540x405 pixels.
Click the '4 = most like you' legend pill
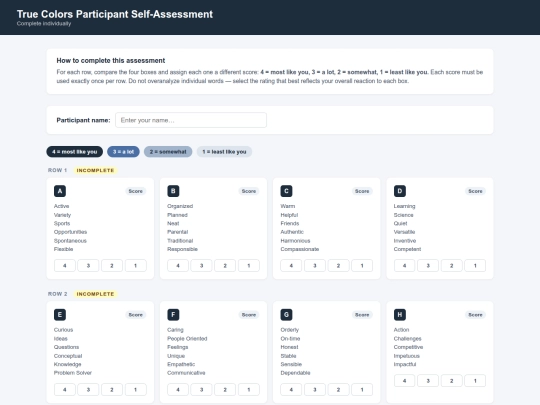pos(75,152)
